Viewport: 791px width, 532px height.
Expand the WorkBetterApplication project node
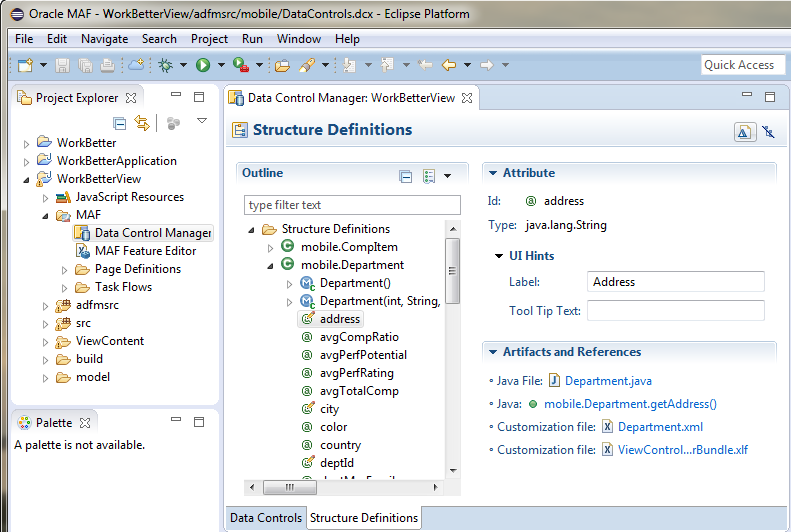click(26, 162)
